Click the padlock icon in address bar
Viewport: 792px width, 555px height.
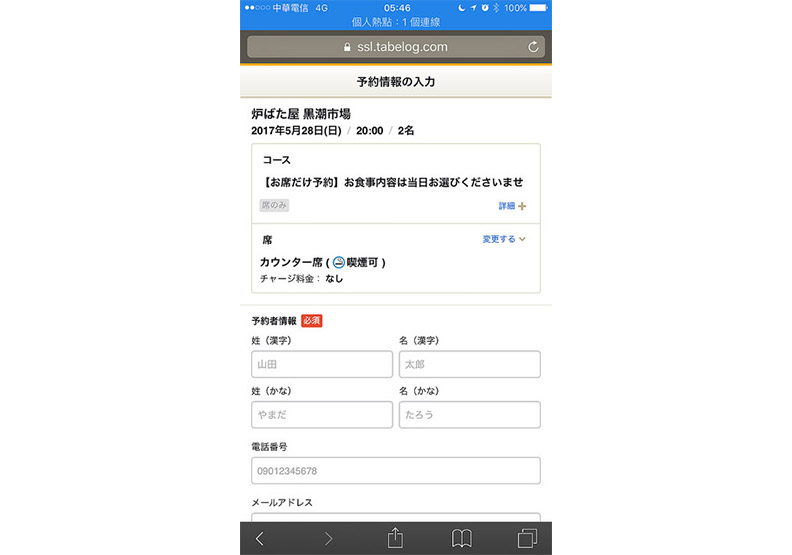point(347,47)
